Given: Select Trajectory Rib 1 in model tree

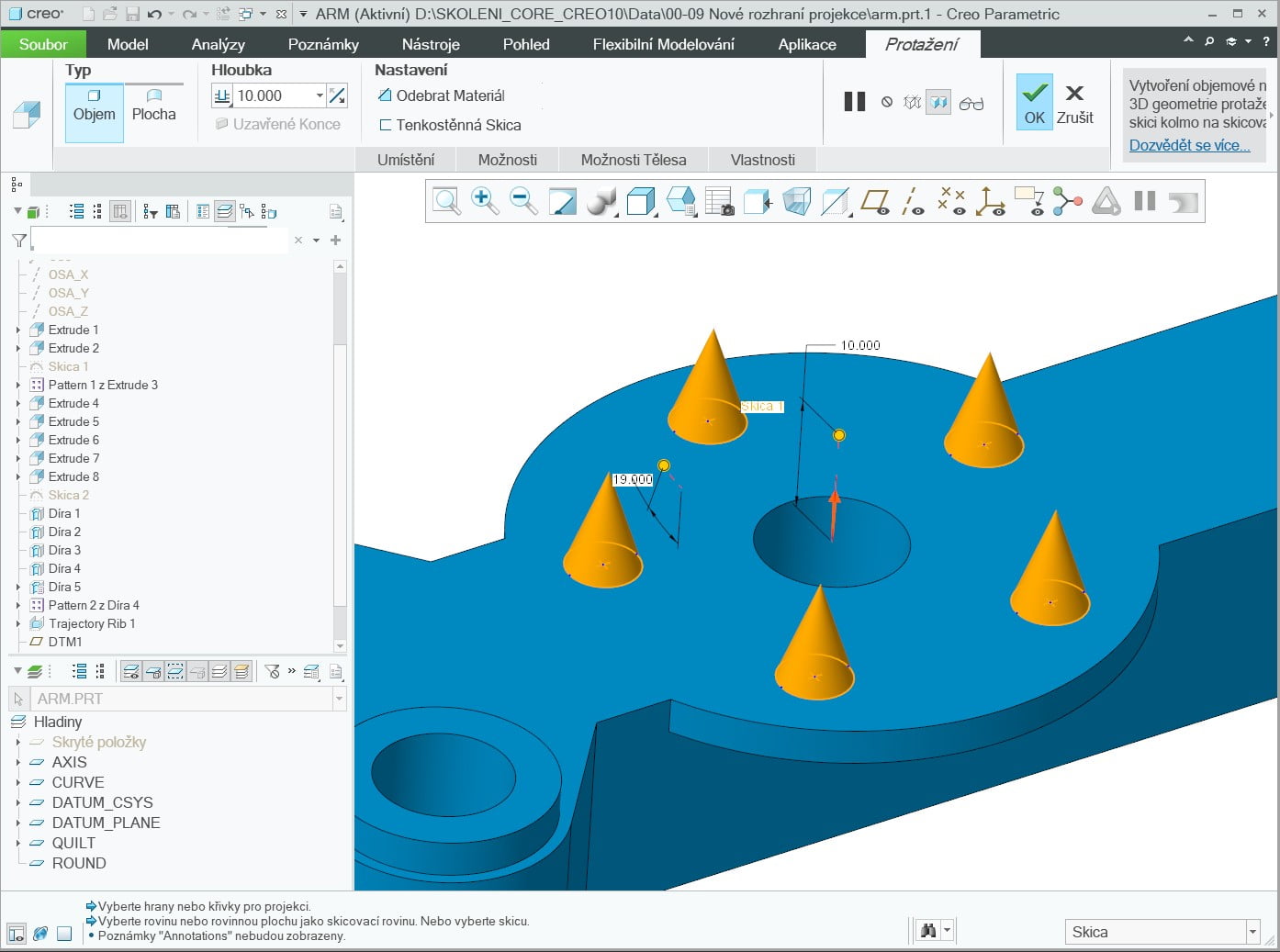Looking at the screenshot, I should [92, 623].
